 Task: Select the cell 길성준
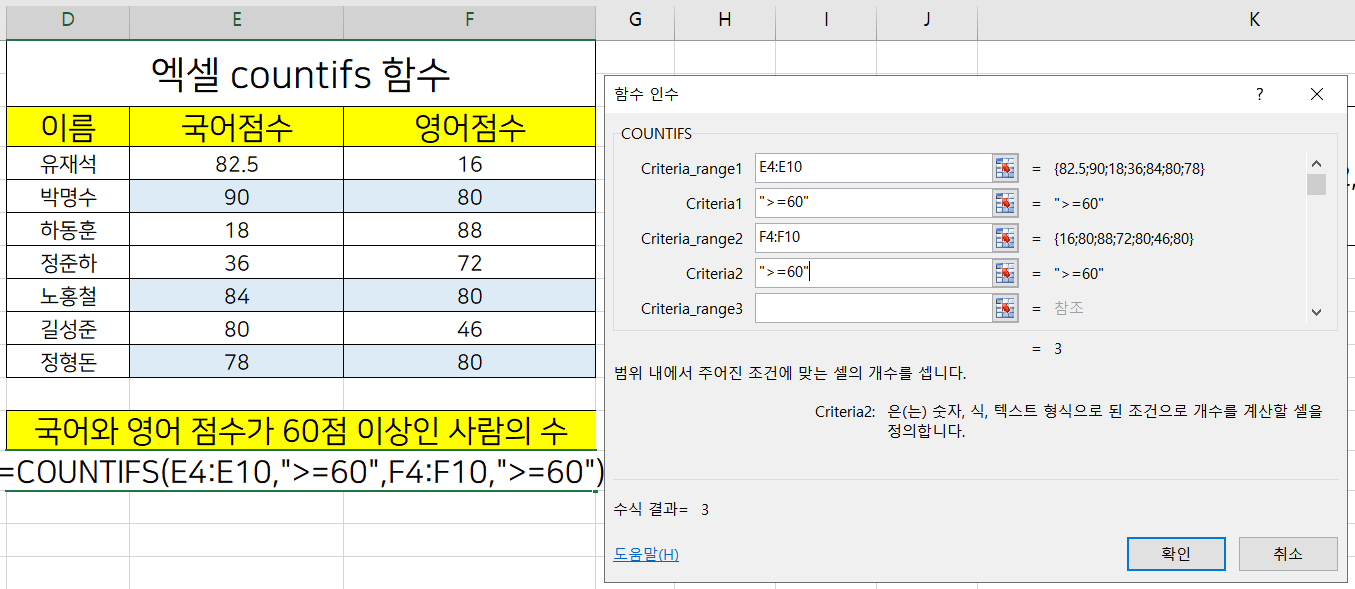[x=68, y=329]
